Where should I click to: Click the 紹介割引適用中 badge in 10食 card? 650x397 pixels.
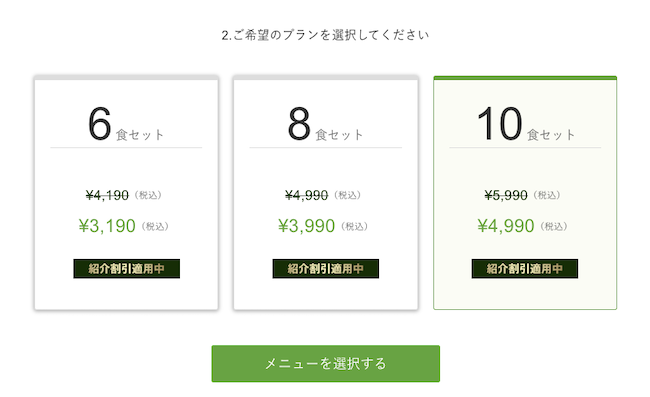coord(525,269)
